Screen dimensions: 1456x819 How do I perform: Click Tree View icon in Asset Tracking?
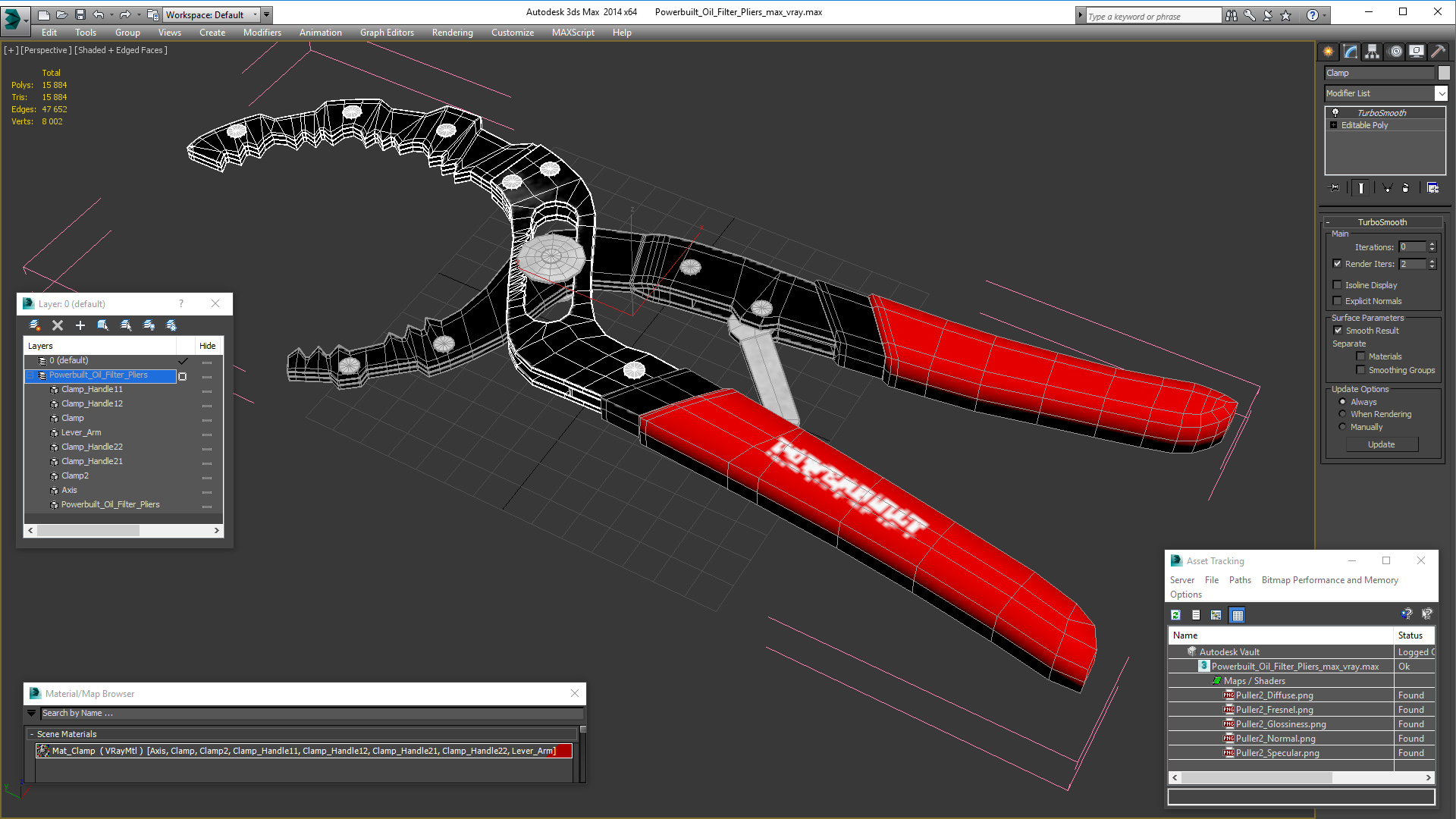pyautogui.click(x=1216, y=615)
